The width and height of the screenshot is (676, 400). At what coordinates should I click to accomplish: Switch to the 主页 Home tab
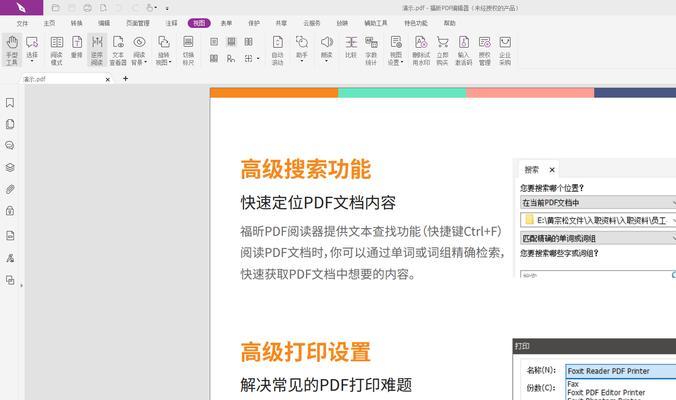[50, 23]
